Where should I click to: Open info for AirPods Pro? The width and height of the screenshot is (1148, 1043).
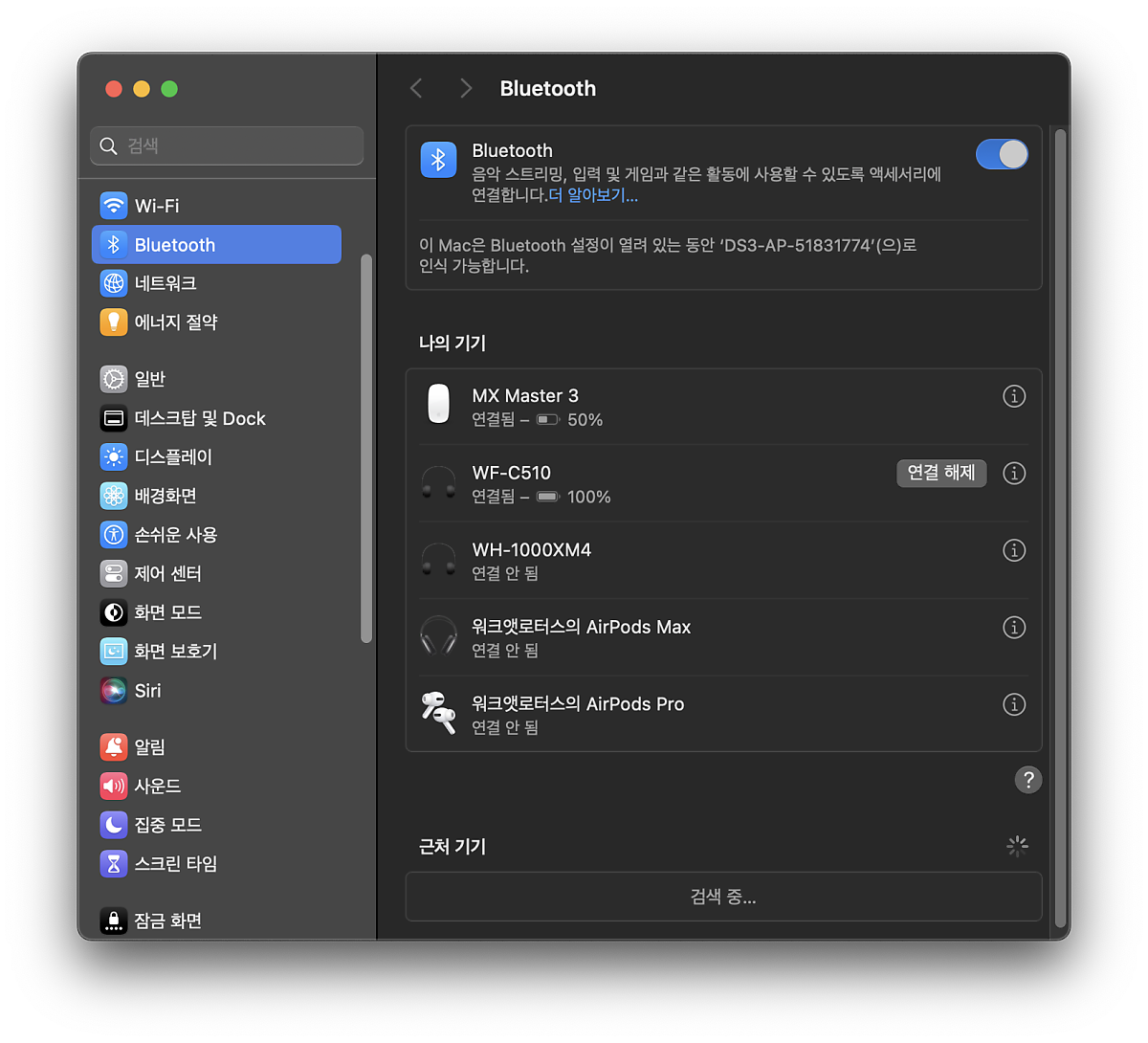[x=1014, y=704]
